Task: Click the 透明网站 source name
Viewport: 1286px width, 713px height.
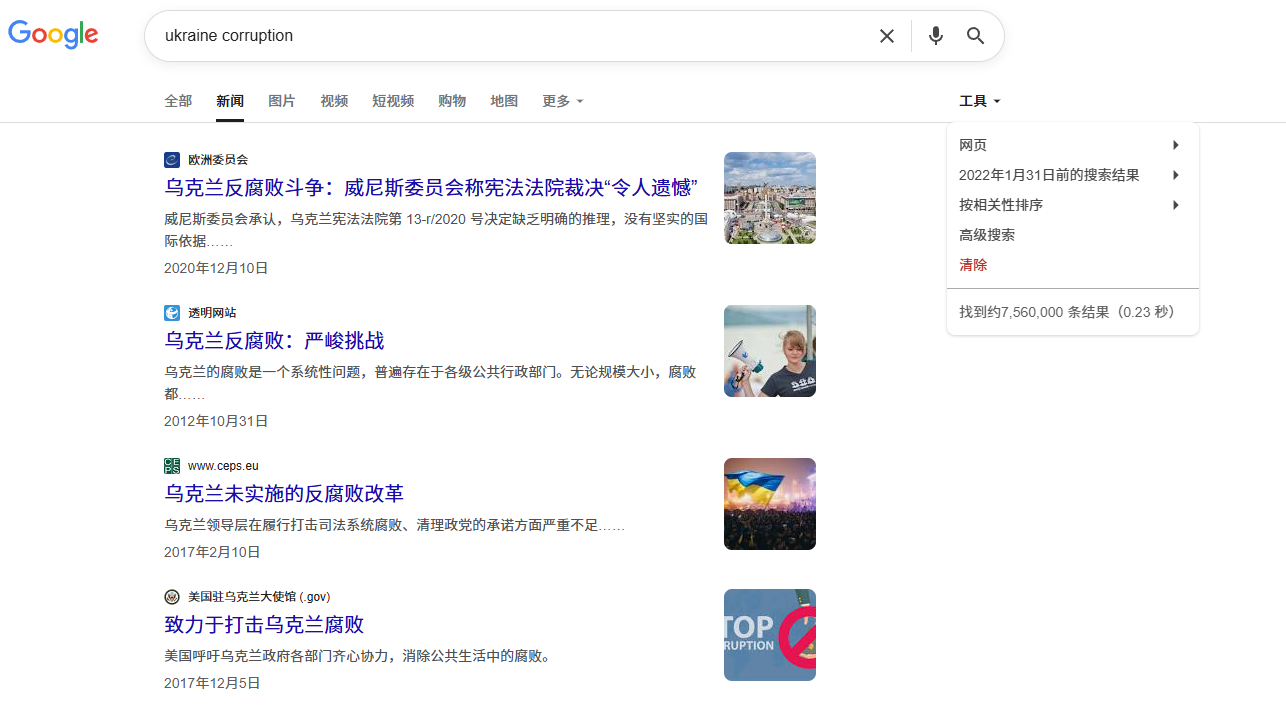Action: (212, 313)
